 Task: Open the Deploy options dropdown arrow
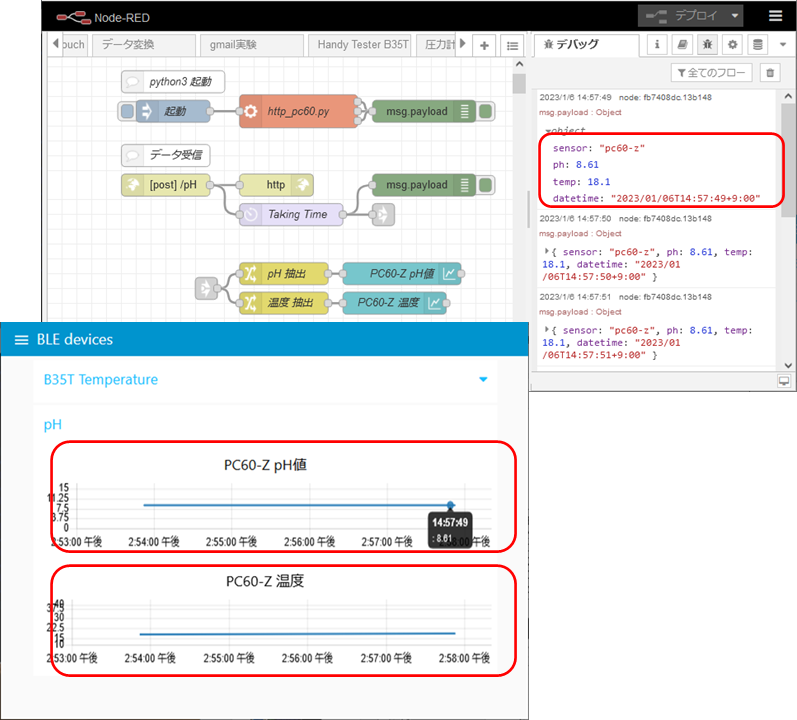click(x=736, y=16)
